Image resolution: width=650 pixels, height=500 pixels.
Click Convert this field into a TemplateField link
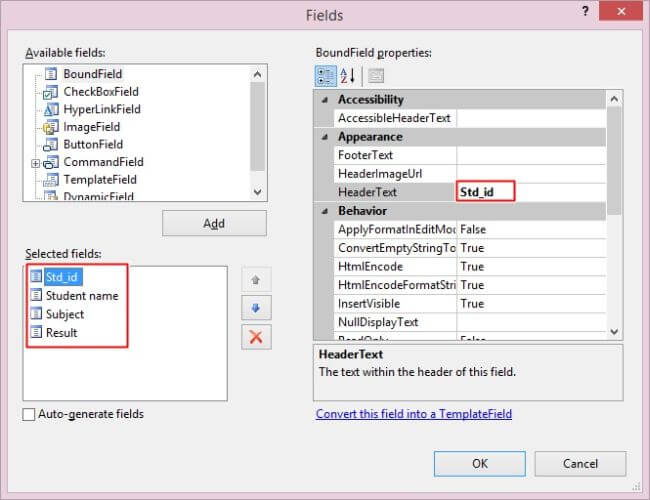414,414
